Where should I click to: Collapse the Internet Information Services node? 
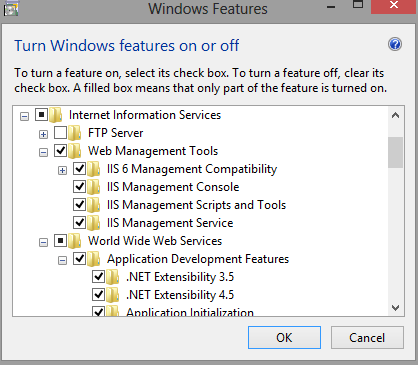(24, 116)
